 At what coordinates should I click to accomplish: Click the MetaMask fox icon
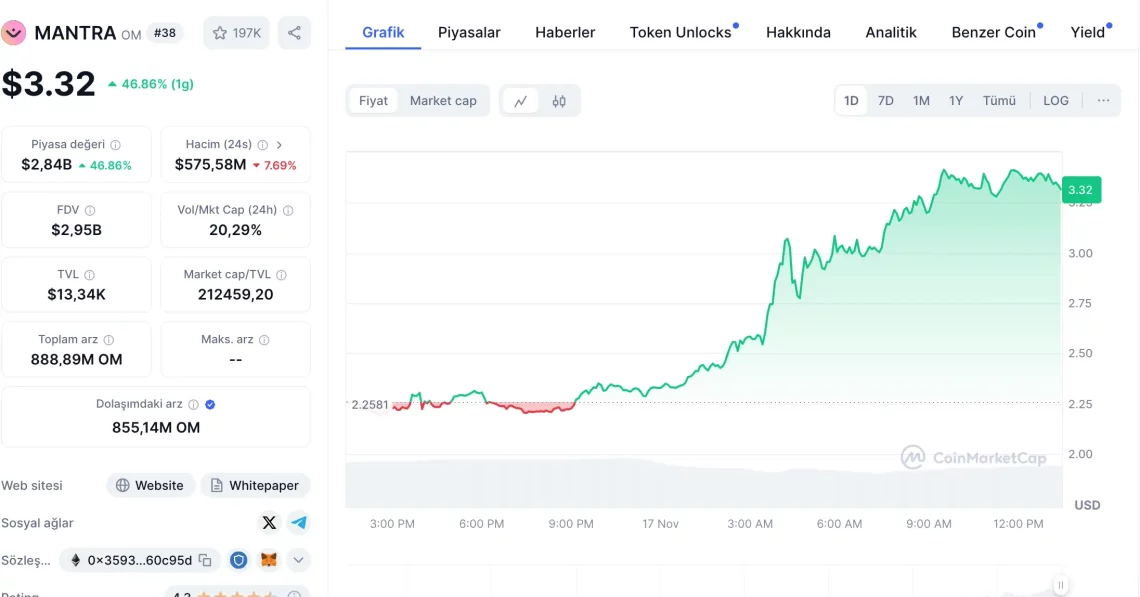[268, 560]
